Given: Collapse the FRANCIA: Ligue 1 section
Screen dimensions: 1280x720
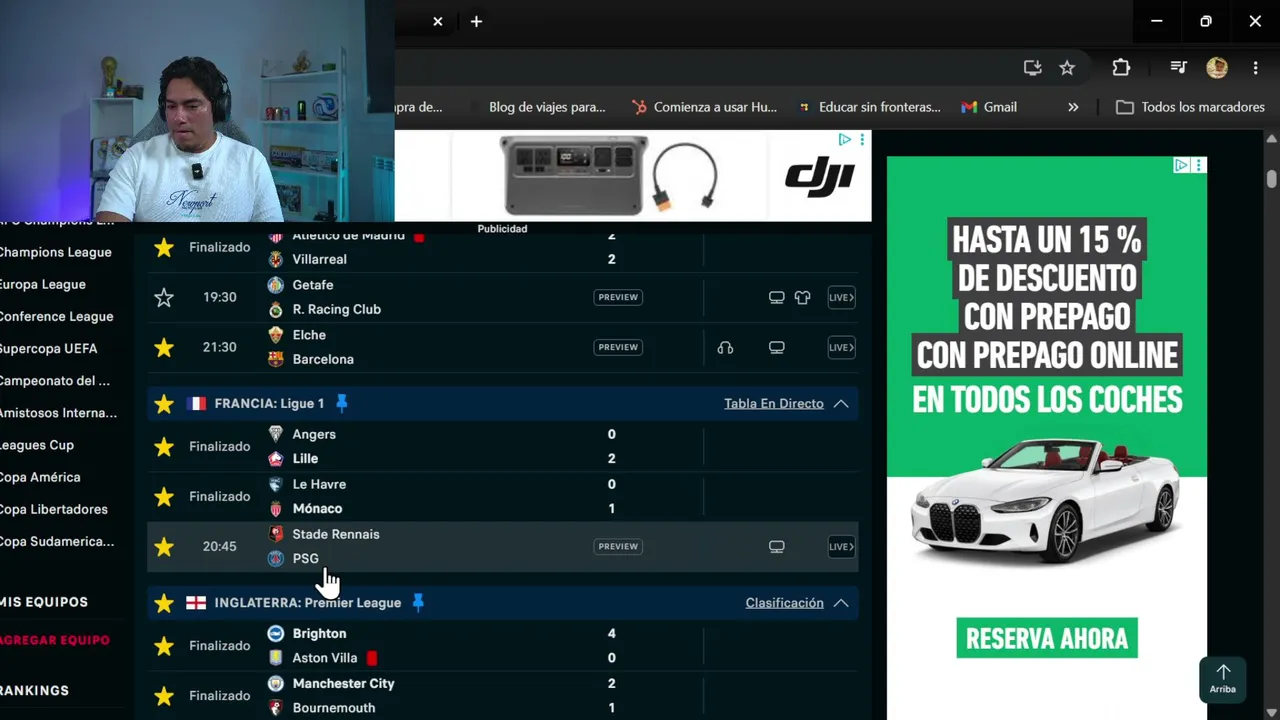Looking at the screenshot, I should [x=841, y=403].
